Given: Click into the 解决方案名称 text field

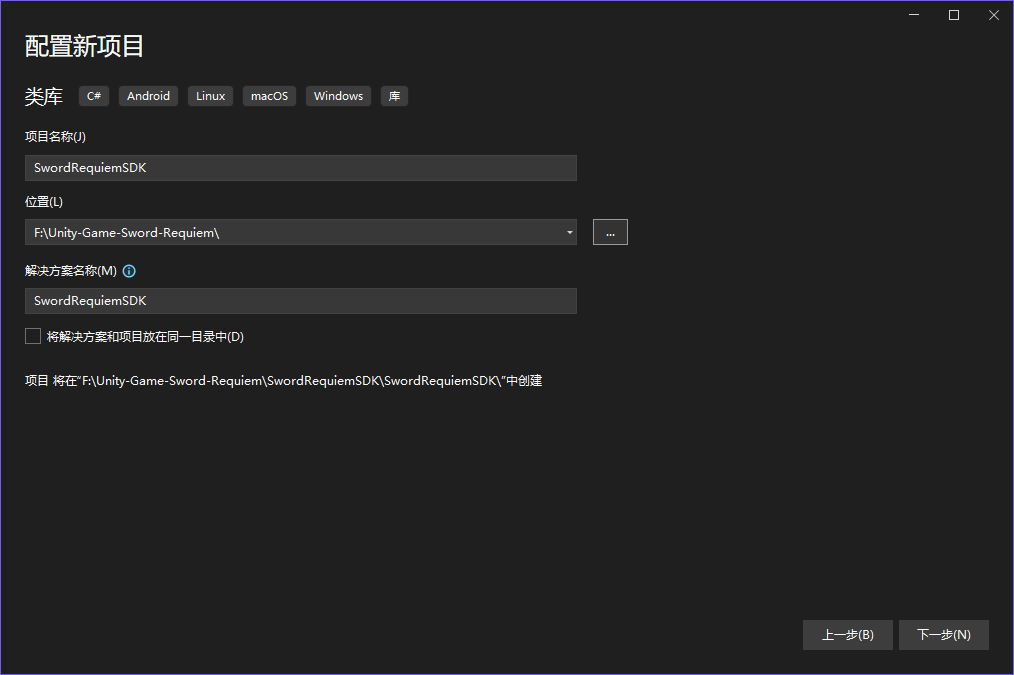Looking at the screenshot, I should pyautogui.click(x=300, y=301).
